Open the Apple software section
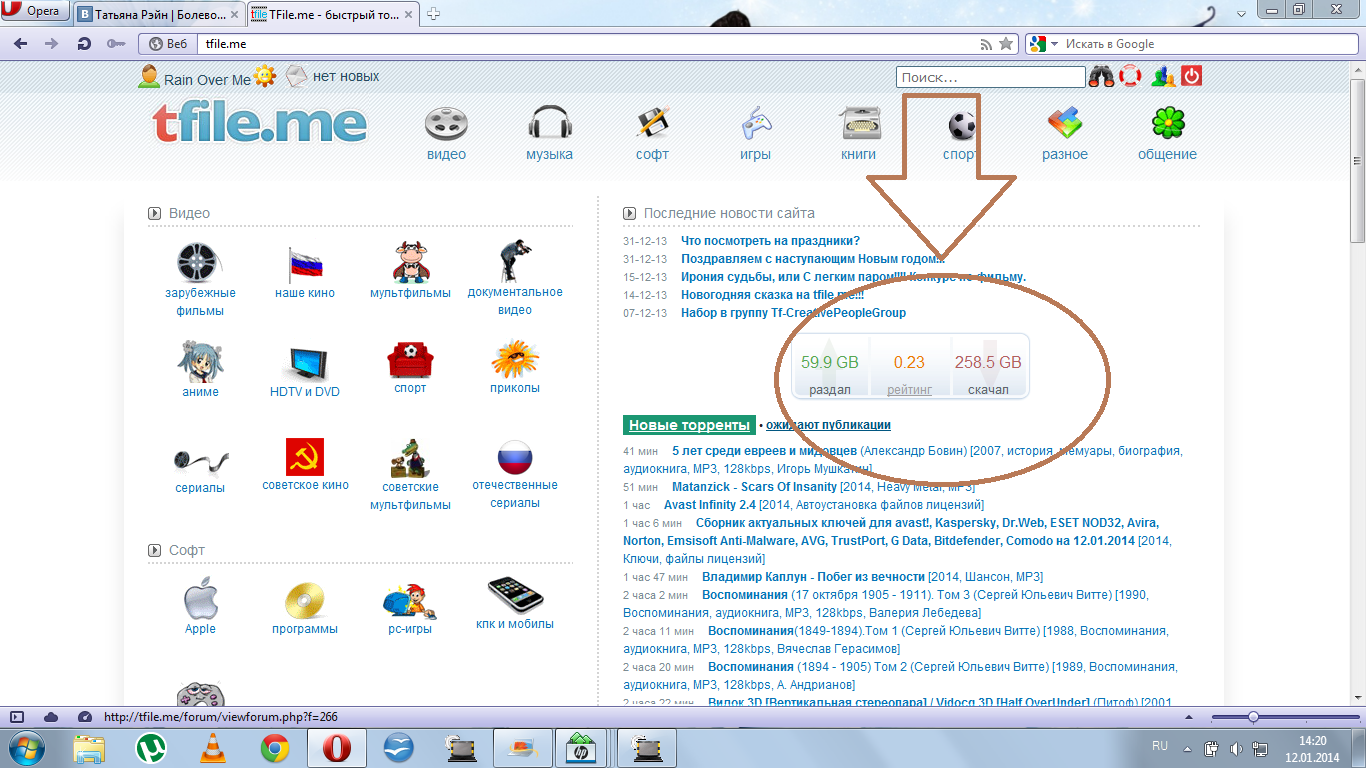Screen dimensions: 1366x768 [200, 598]
